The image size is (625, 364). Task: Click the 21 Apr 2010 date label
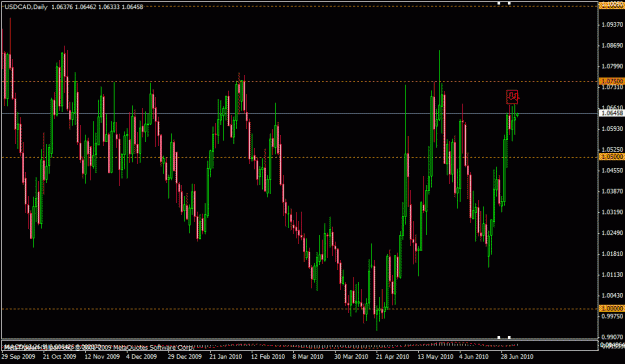[393, 356]
